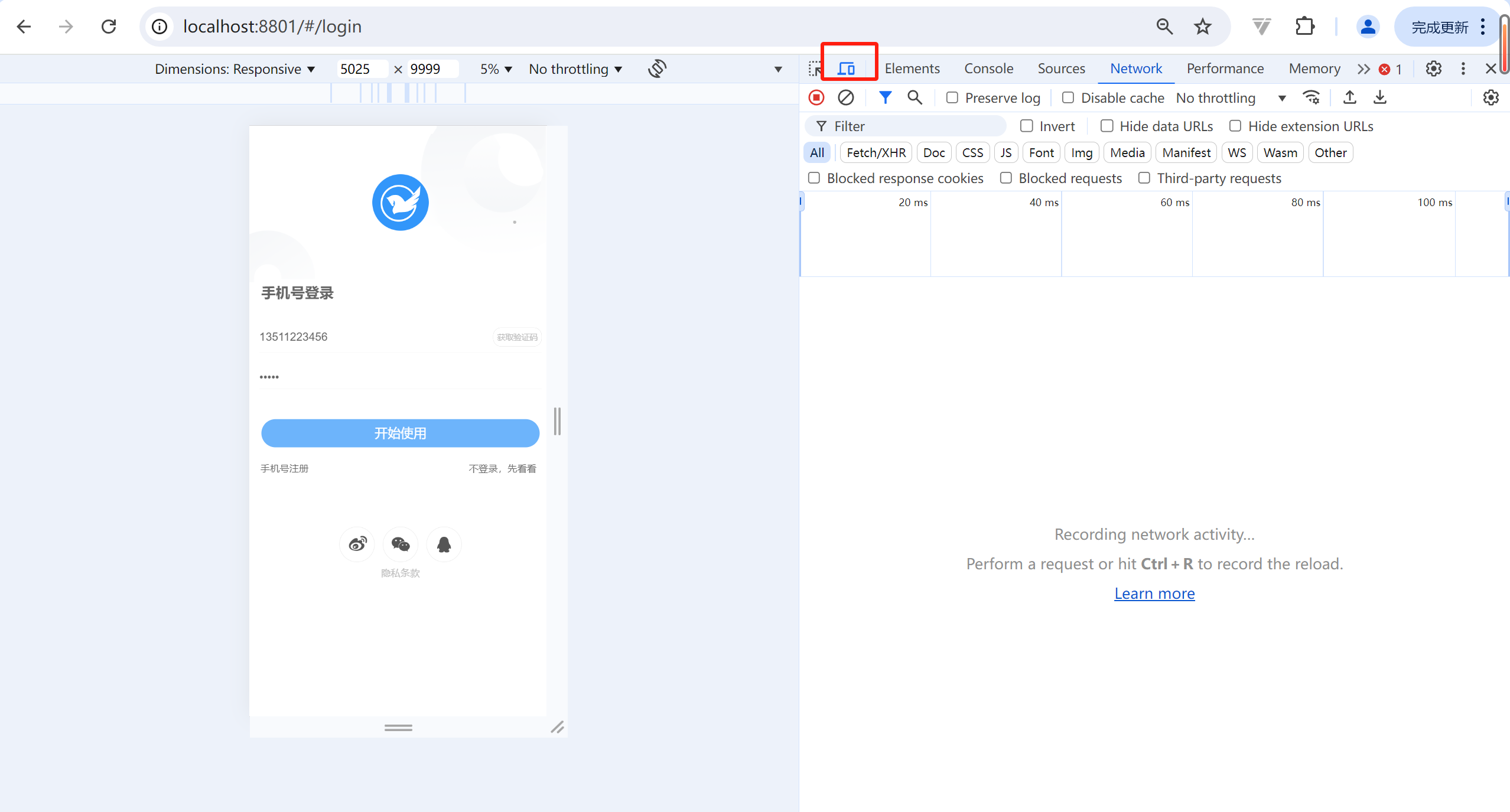This screenshot has width=1510, height=812.
Task: Click the rotate device orientation icon
Action: [657, 69]
